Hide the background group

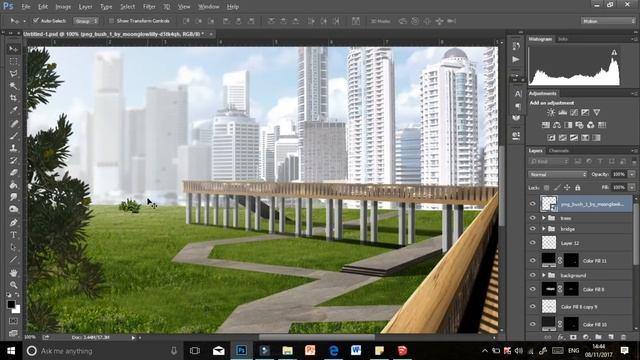pyautogui.click(x=533, y=275)
